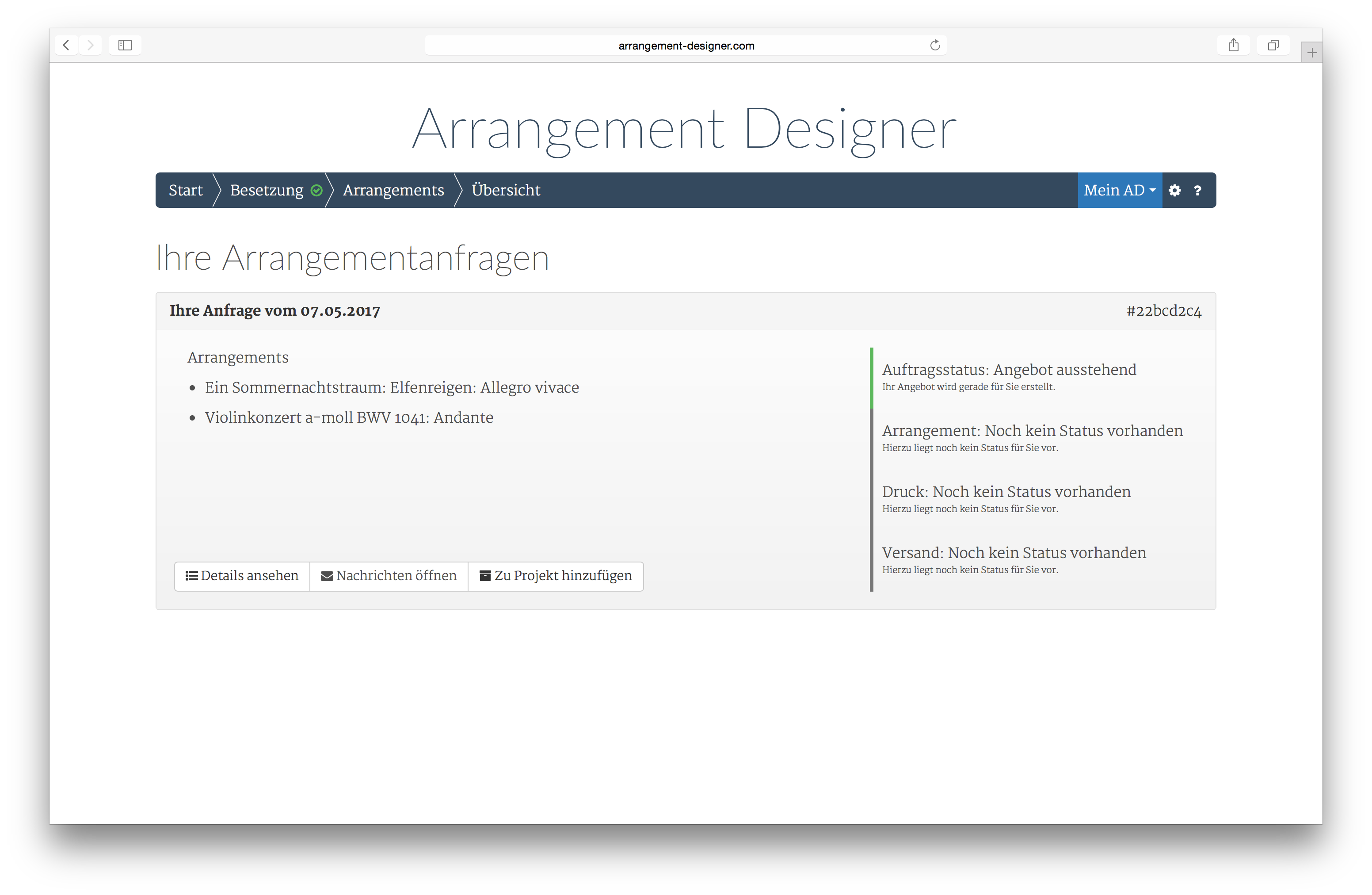Open the settings gear in navbar
Image resolution: width=1372 pixels, height=895 pixels.
click(1174, 190)
